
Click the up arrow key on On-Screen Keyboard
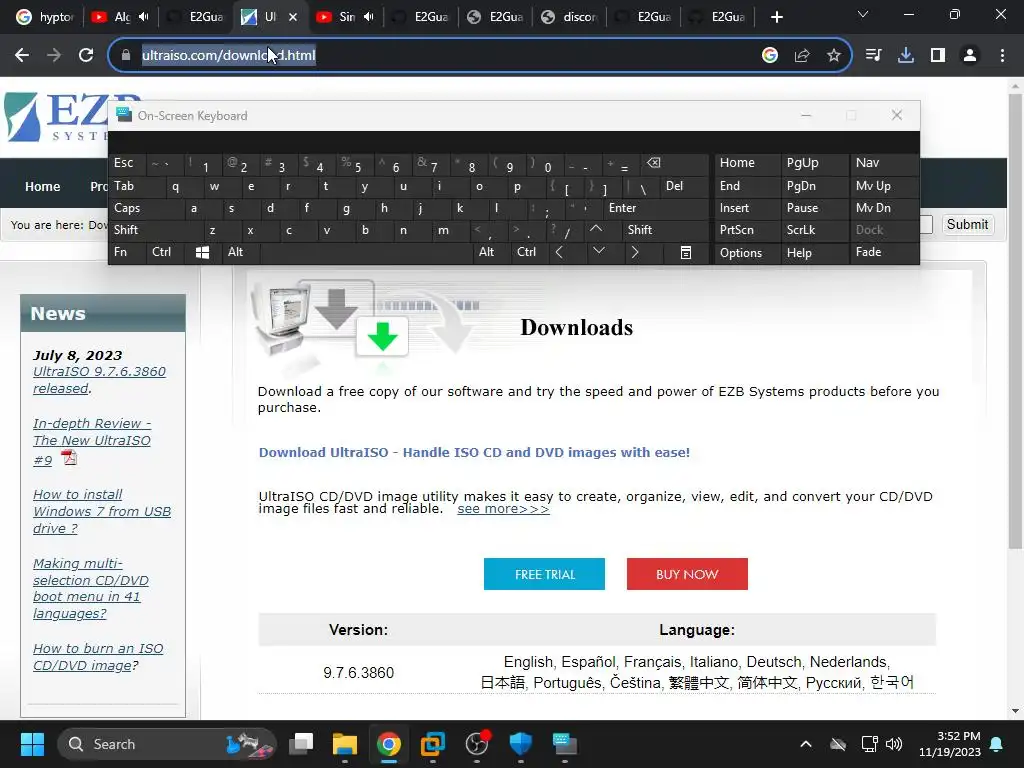tap(596, 230)
